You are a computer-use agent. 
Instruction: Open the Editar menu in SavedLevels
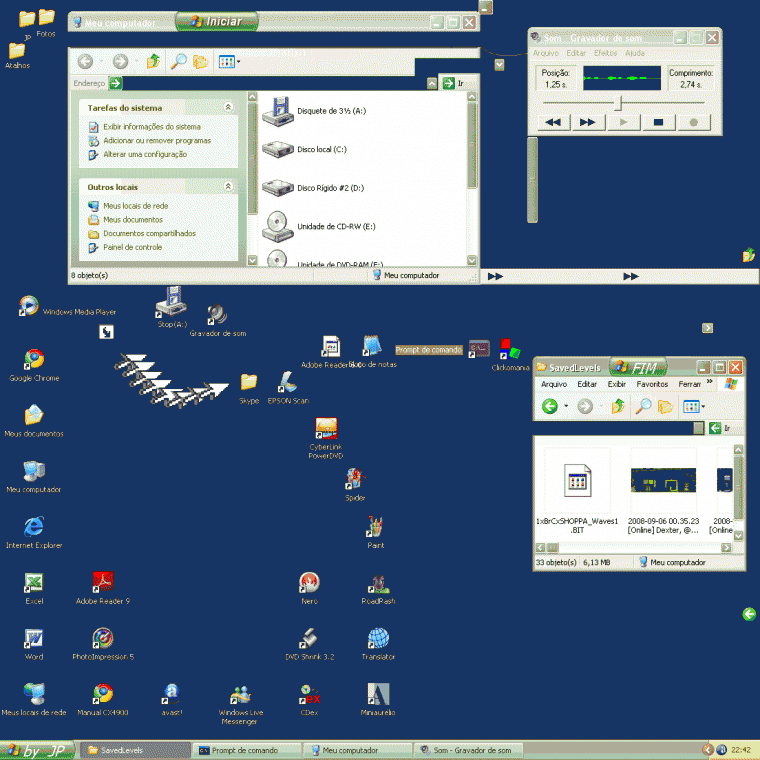click(x=587, y=384)
